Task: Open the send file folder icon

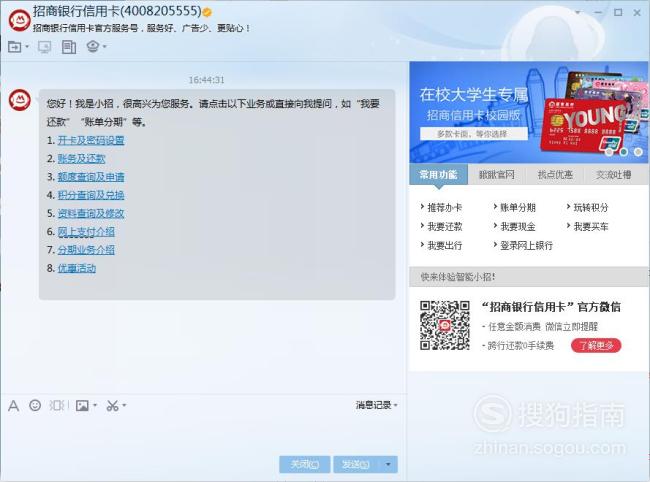Action: [15, 47]
